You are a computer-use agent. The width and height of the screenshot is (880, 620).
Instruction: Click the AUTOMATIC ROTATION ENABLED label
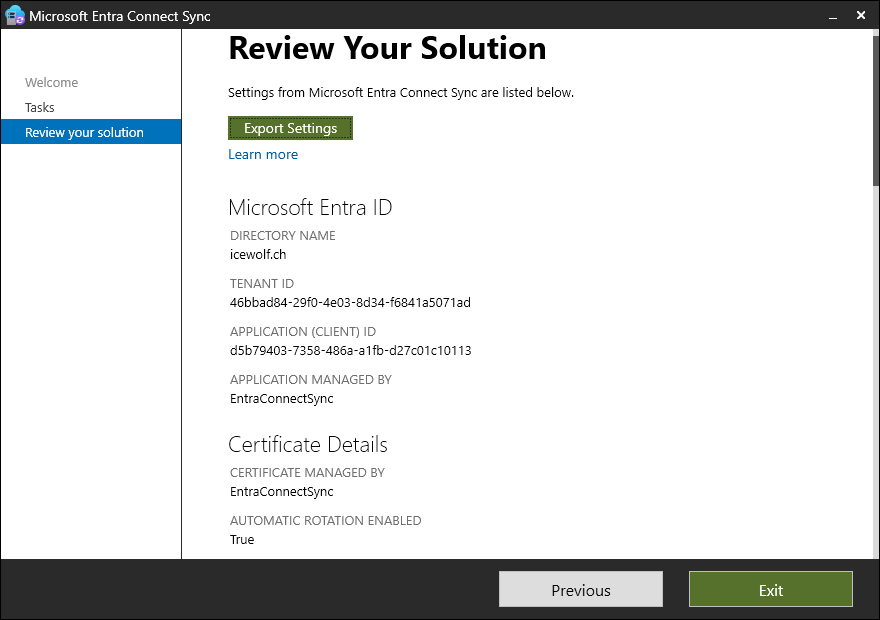pos(326,521)
